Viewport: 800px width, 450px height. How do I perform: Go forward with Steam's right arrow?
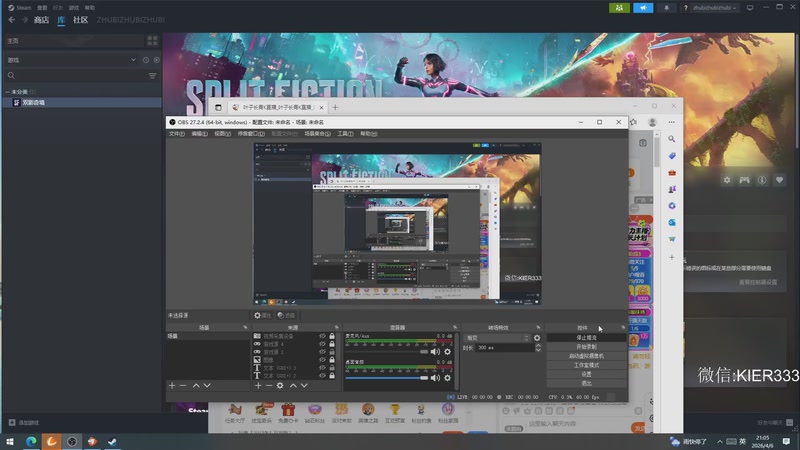(x=24, y=20)
